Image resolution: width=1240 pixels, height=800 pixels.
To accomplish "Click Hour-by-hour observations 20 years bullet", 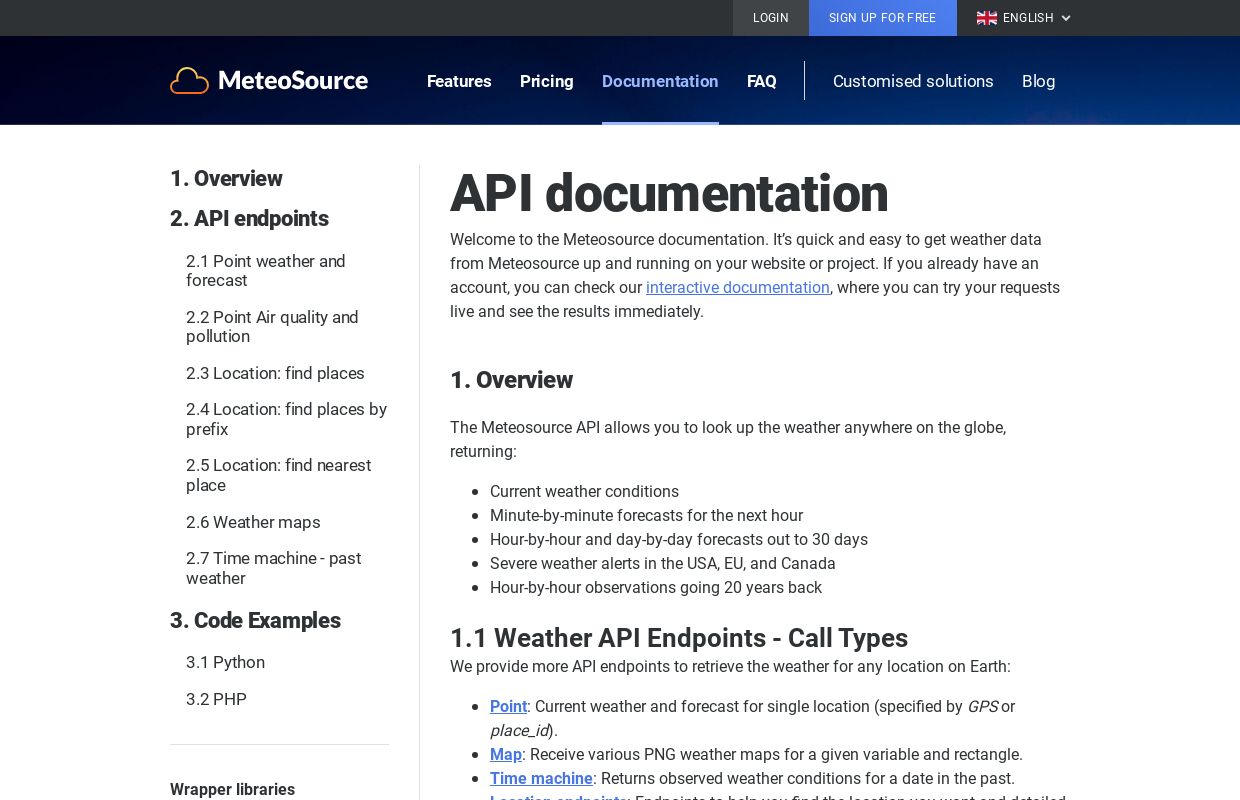I will tap(656, 588).
